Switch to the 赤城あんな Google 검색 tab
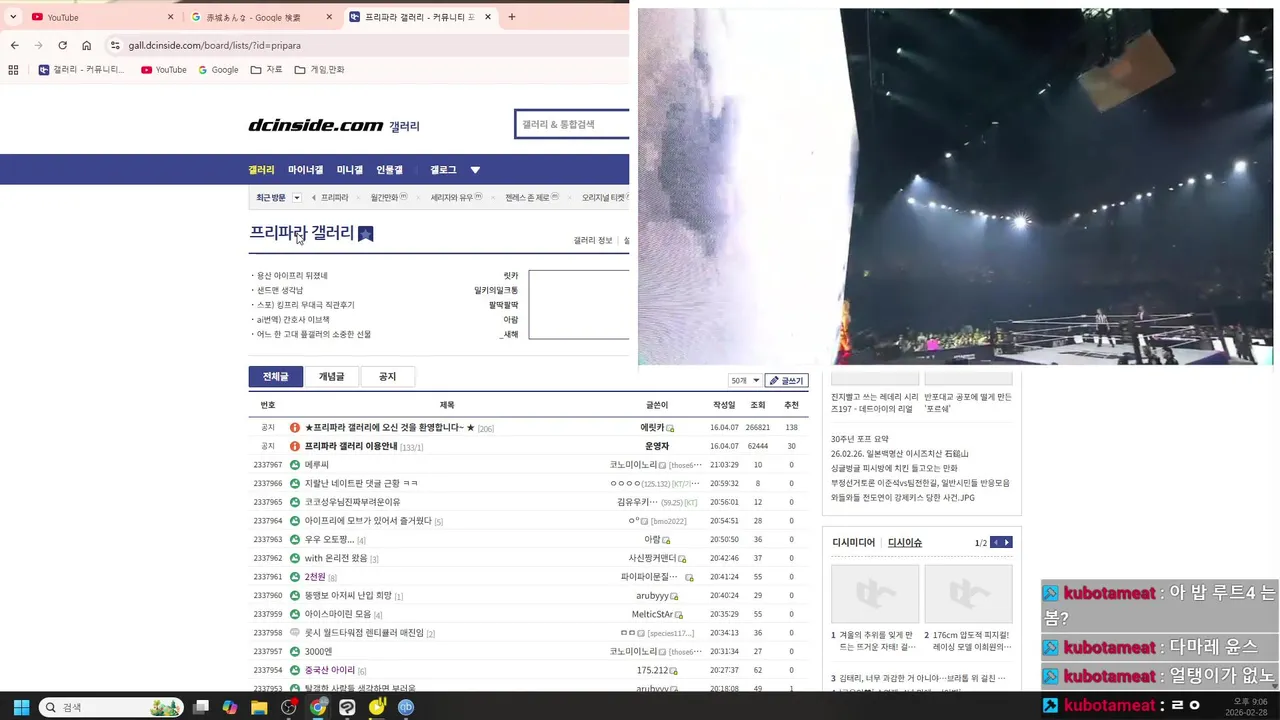This screenshot has width=1280, height=720. (261, 17)
